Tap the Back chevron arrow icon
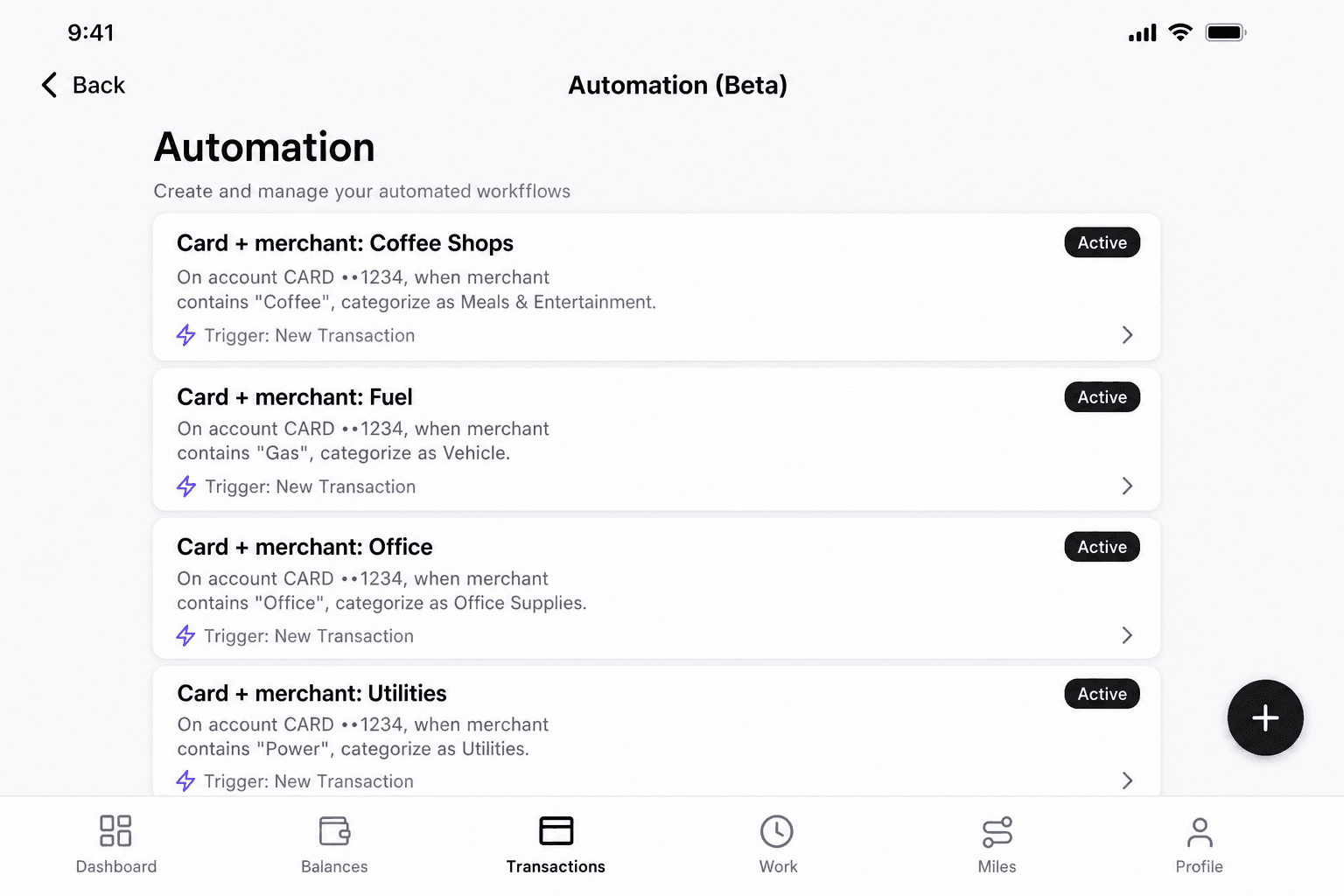The image size is (1344, 896). [50, 85]
